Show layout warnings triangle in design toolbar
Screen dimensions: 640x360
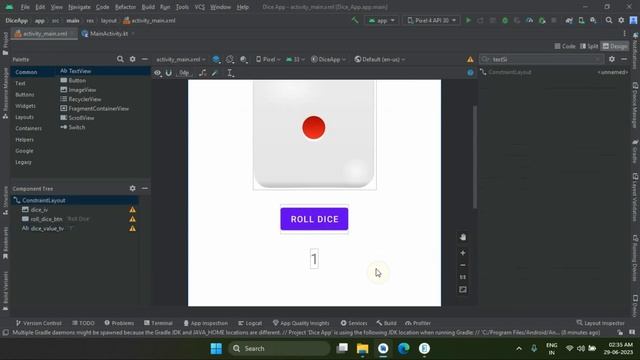click(470, 60)
